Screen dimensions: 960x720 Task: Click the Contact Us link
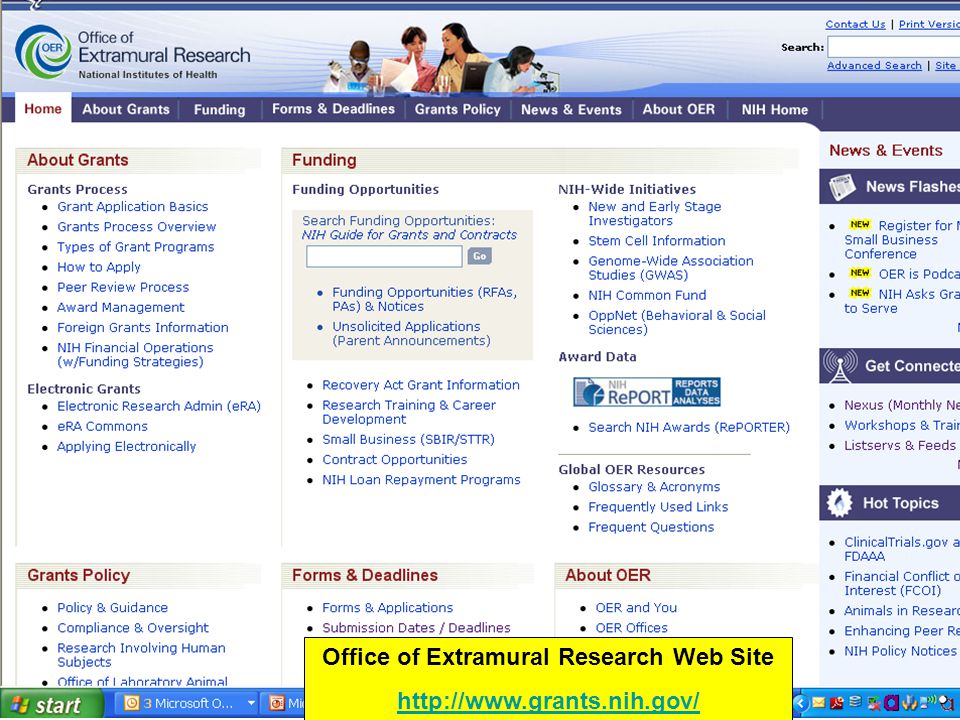click(x=855, y=24)
